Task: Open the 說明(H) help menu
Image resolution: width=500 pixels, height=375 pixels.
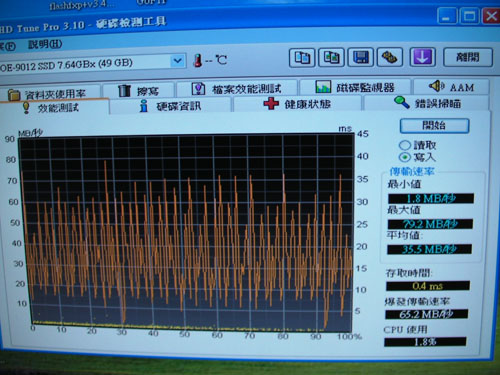Action: tap(45, 44)
